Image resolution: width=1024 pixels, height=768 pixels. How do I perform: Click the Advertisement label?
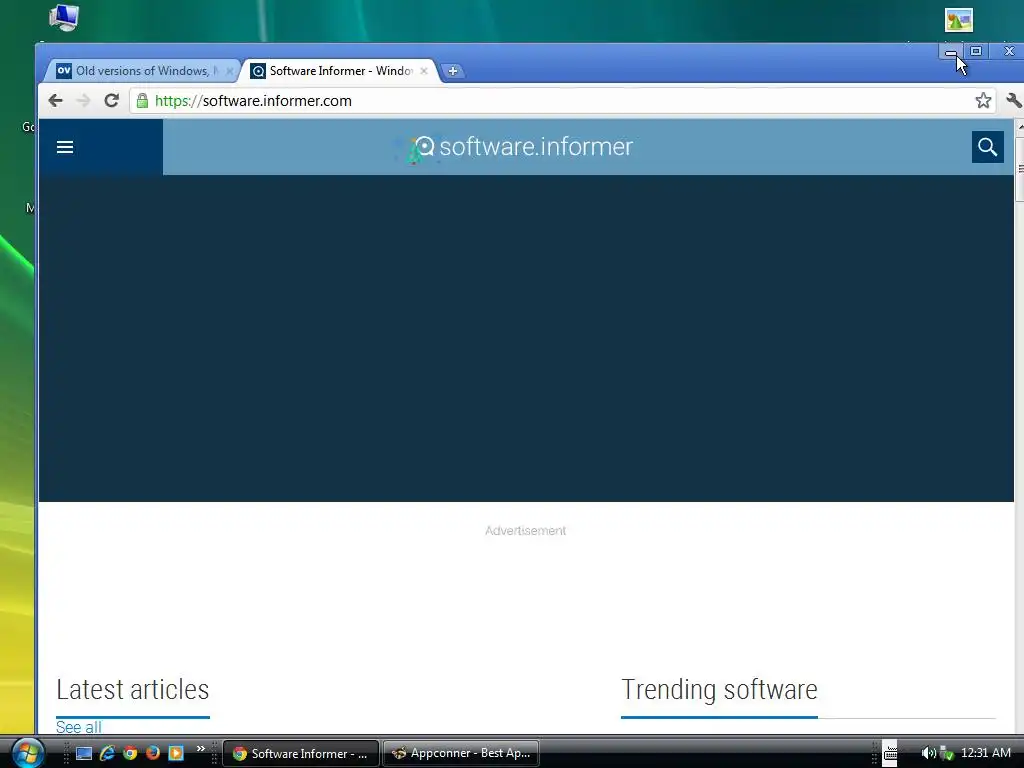point(526,530)
